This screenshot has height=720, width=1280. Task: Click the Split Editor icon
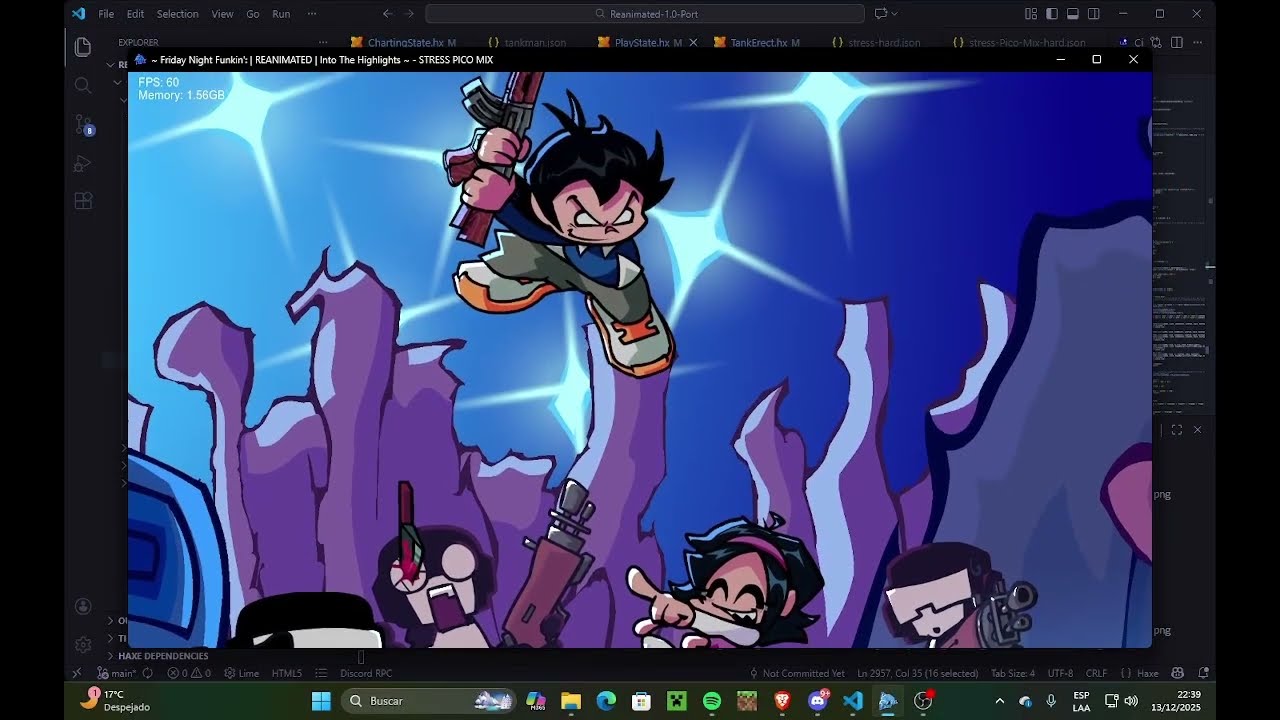[x=1177, y=43]
